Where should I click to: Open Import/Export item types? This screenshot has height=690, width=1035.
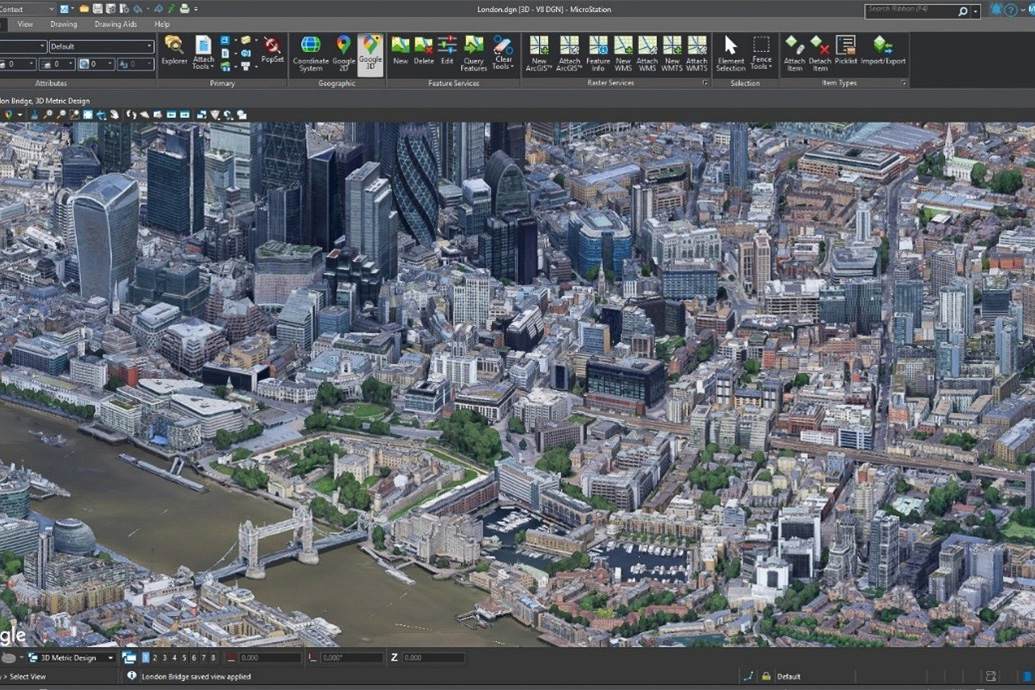pos(883,50)
